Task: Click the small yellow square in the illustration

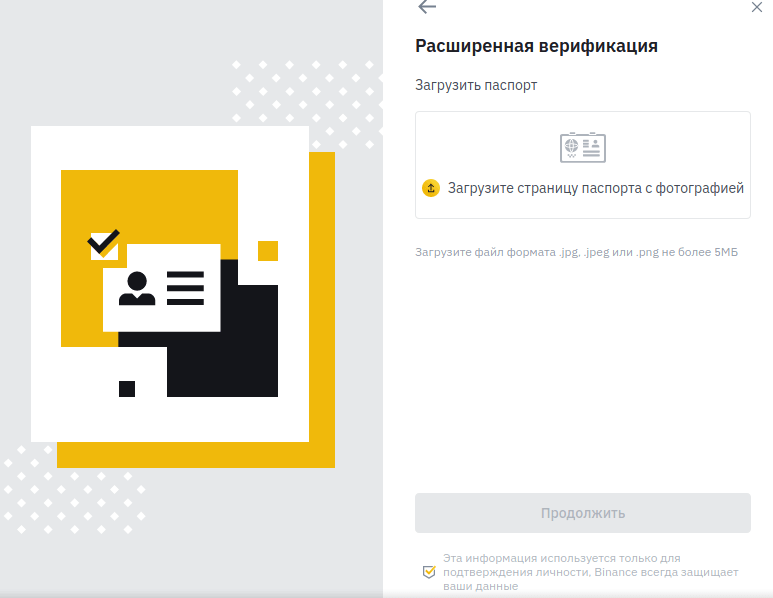Action: (268, 251)
